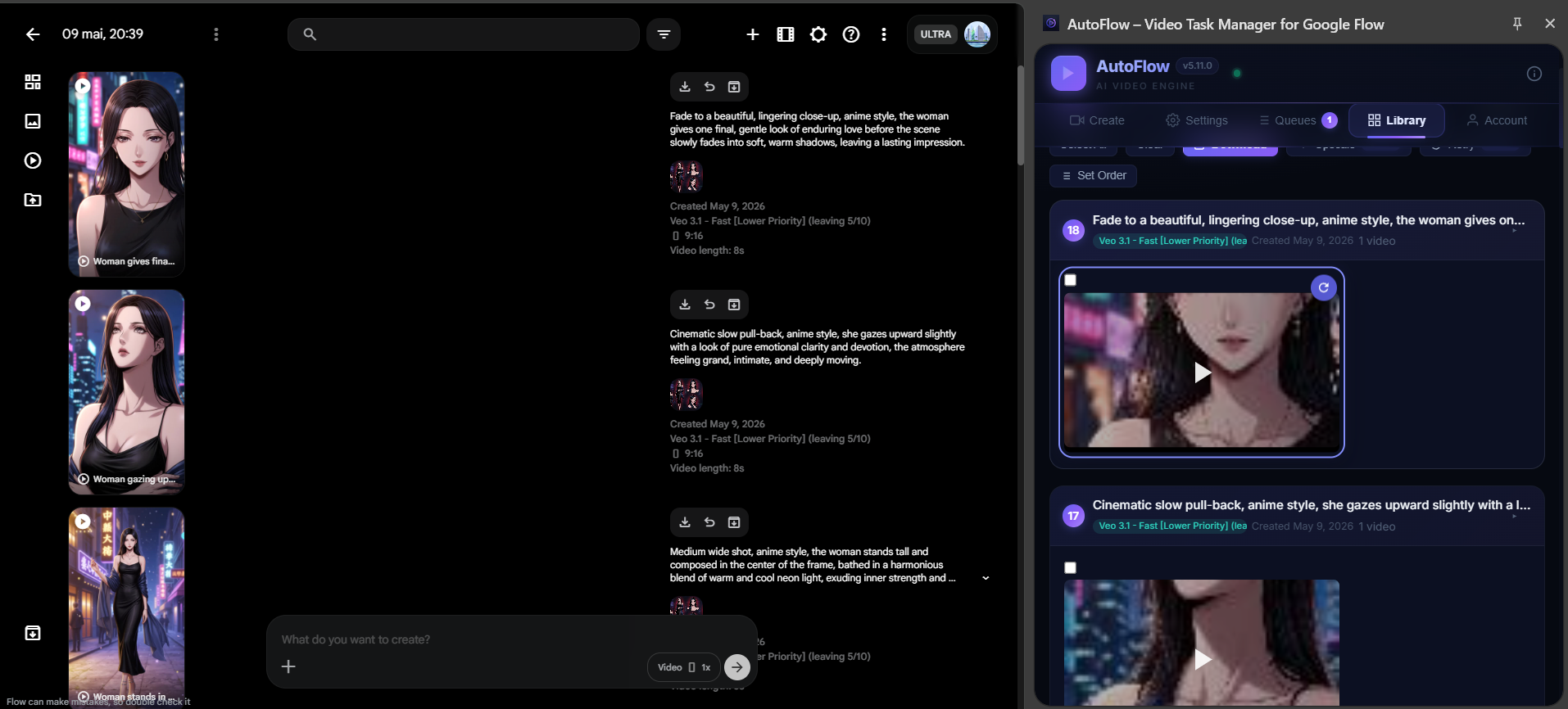Play the task 17 video in AutoFlow
This screenshot has width=1568, height=709.
pyautogui.click(x=1202, y=659)
